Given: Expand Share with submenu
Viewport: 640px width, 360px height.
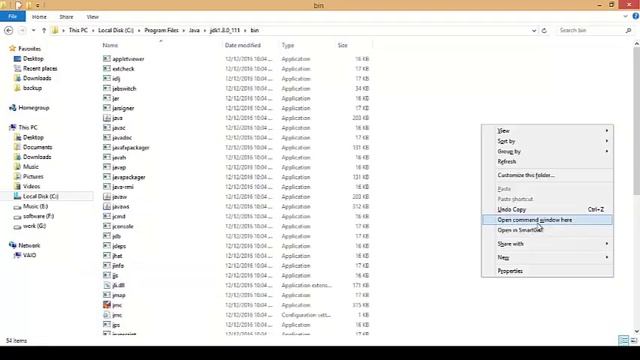Looking at the screenshot, I should click(x=547, y=244).
